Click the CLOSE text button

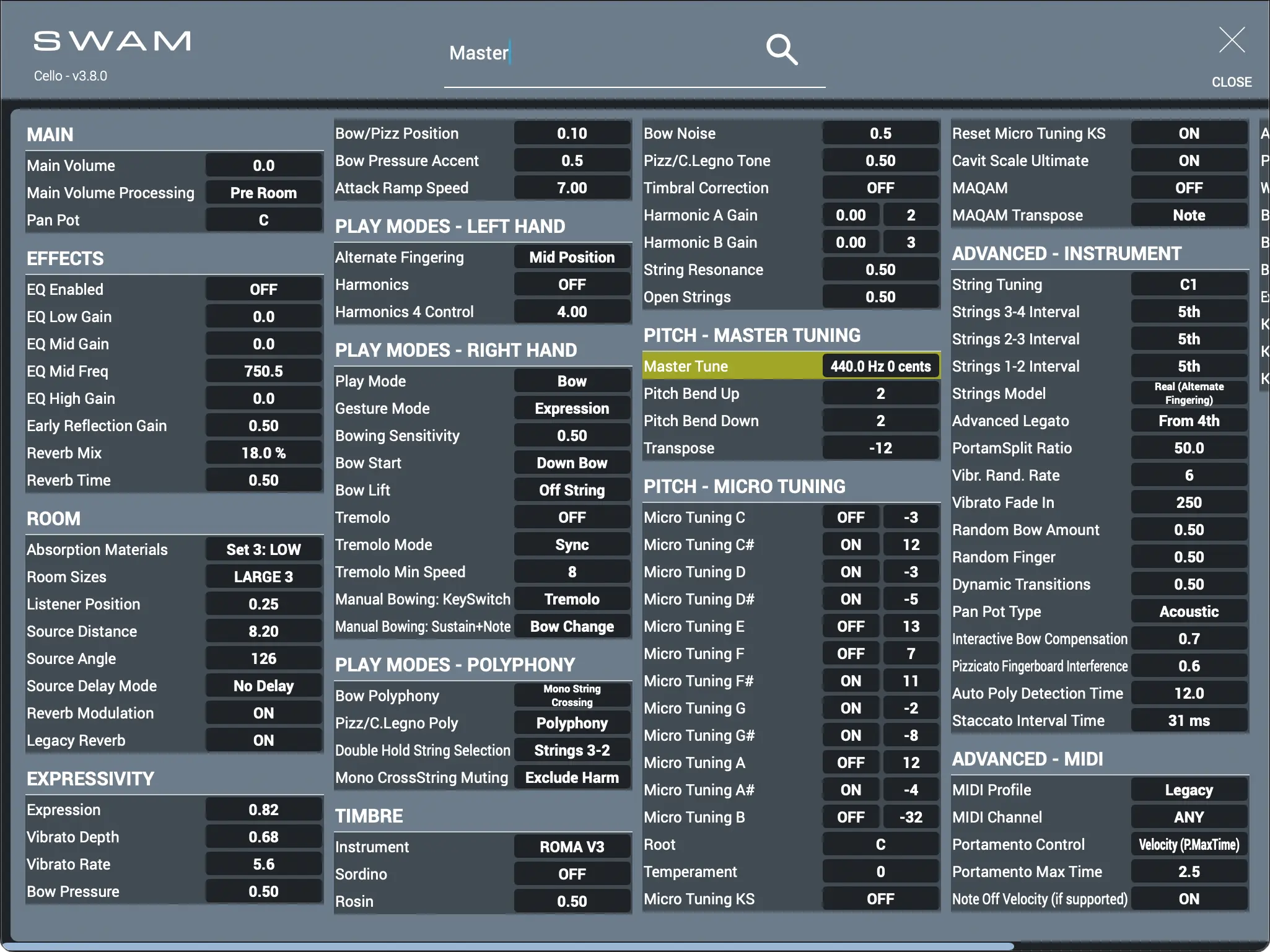(1231, 82)
